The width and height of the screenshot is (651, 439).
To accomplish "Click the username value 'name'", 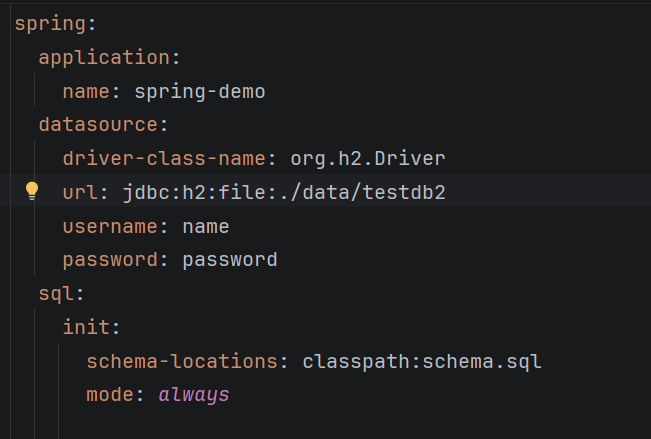I will 205,226.
